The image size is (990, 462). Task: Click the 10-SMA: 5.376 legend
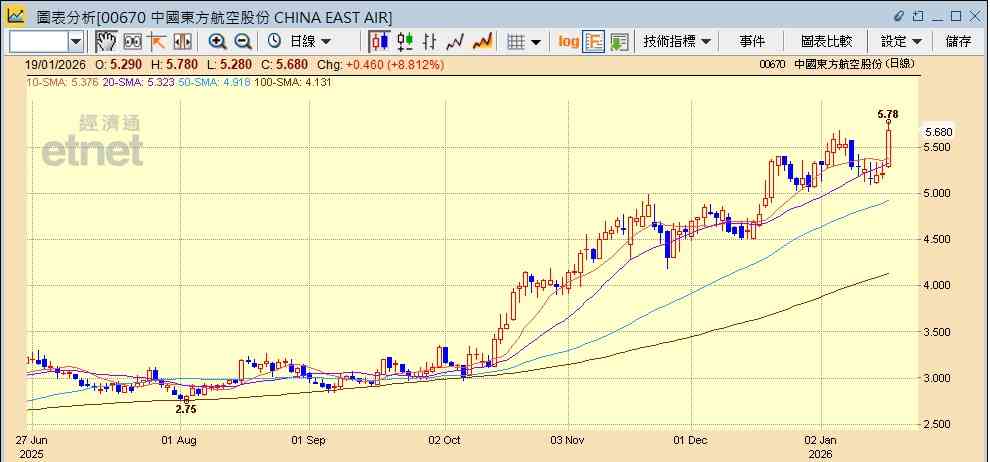(x=62, y=82)
